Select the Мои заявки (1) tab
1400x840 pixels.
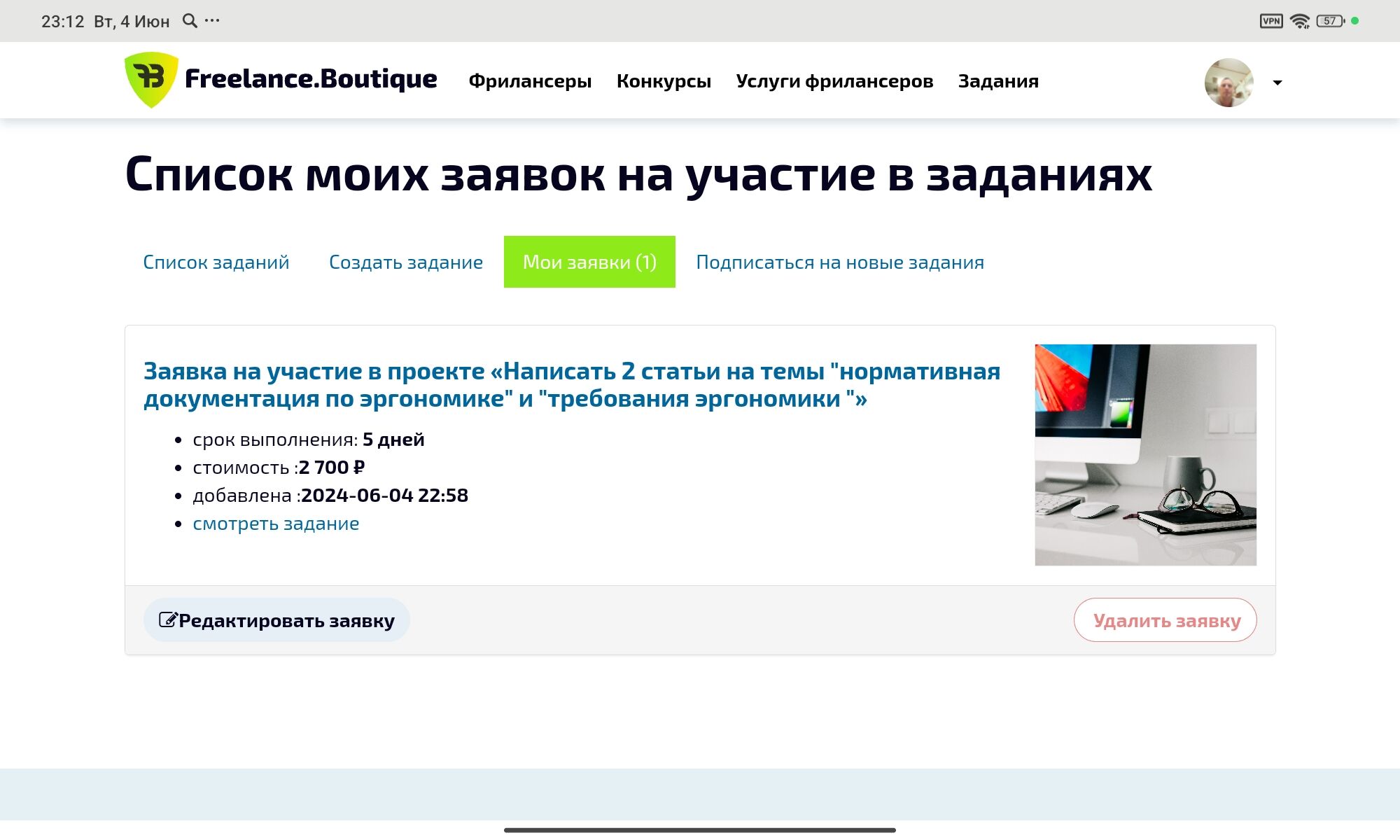pos(589,262)
